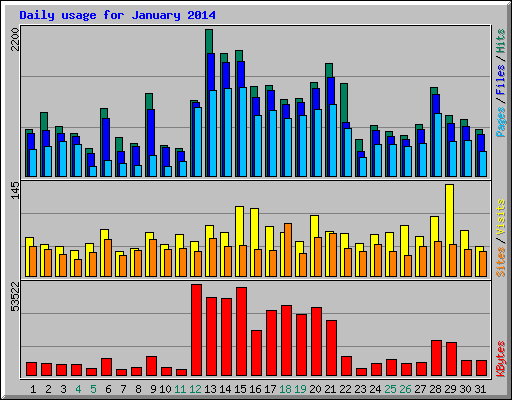Click the green Hits bar for day 22
This screenshot has width=512, height=400.
coord(344,103)
